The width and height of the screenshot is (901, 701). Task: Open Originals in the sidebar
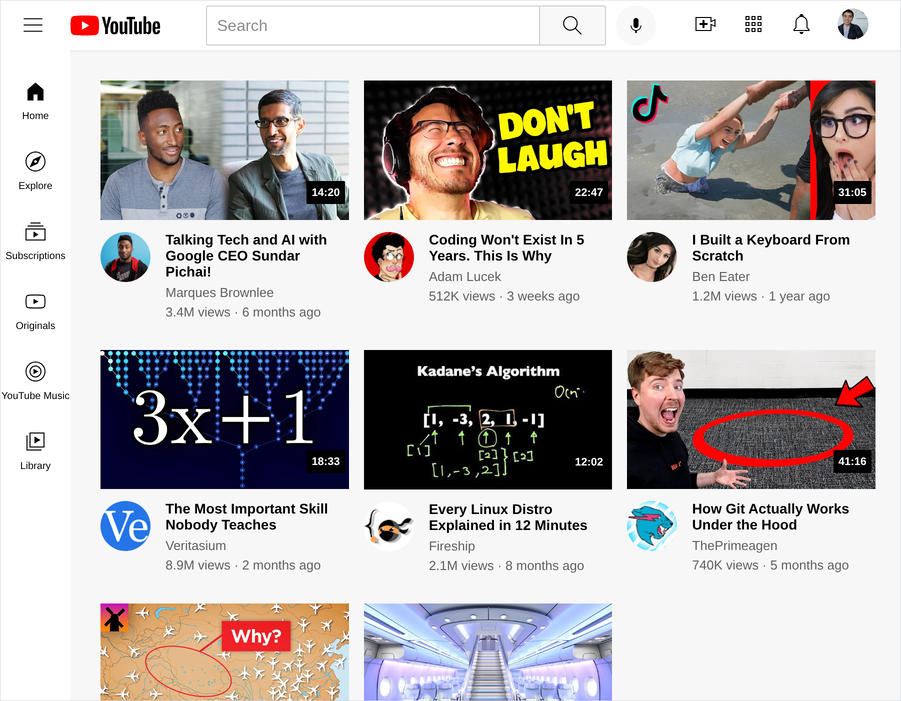tap(35, 311)
